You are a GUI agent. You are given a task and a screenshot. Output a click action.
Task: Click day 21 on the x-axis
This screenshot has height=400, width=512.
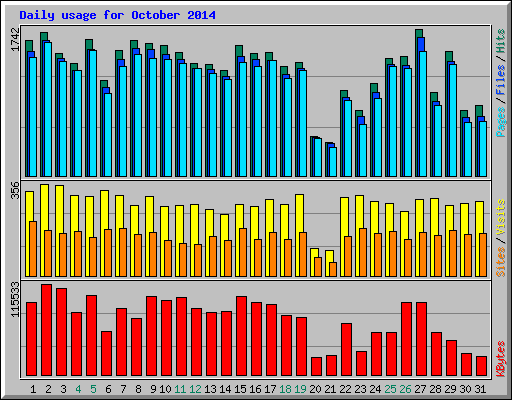(330, 389)
